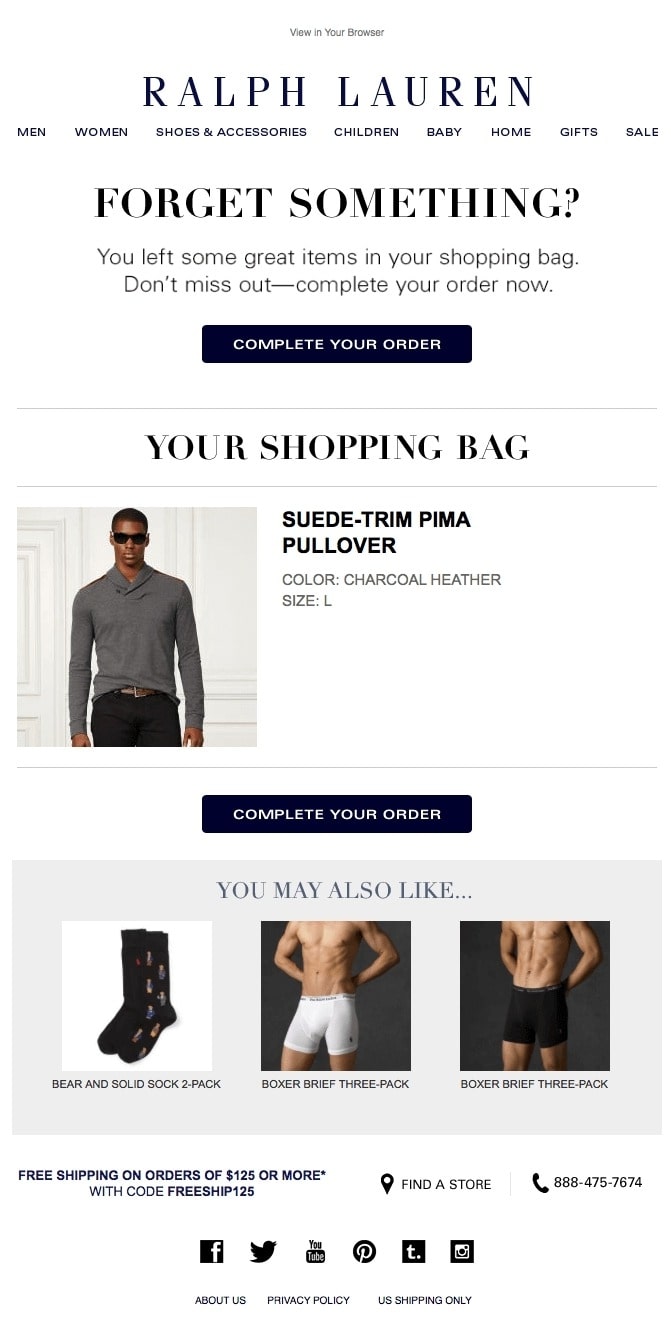The image size is (671, 1321).
Task: Open the Sale menu item
Action: 642,132
